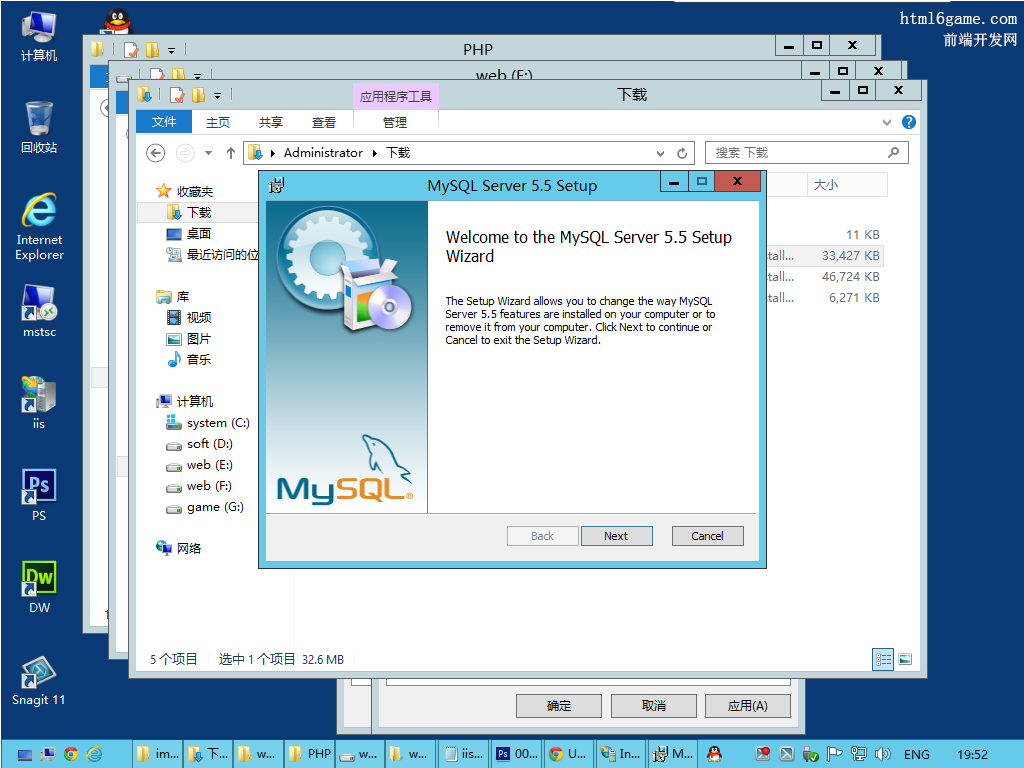The width and height of the screenshot is (1024, 768).
Task: Open the 共享 ribbon tab
Action: 270,122
